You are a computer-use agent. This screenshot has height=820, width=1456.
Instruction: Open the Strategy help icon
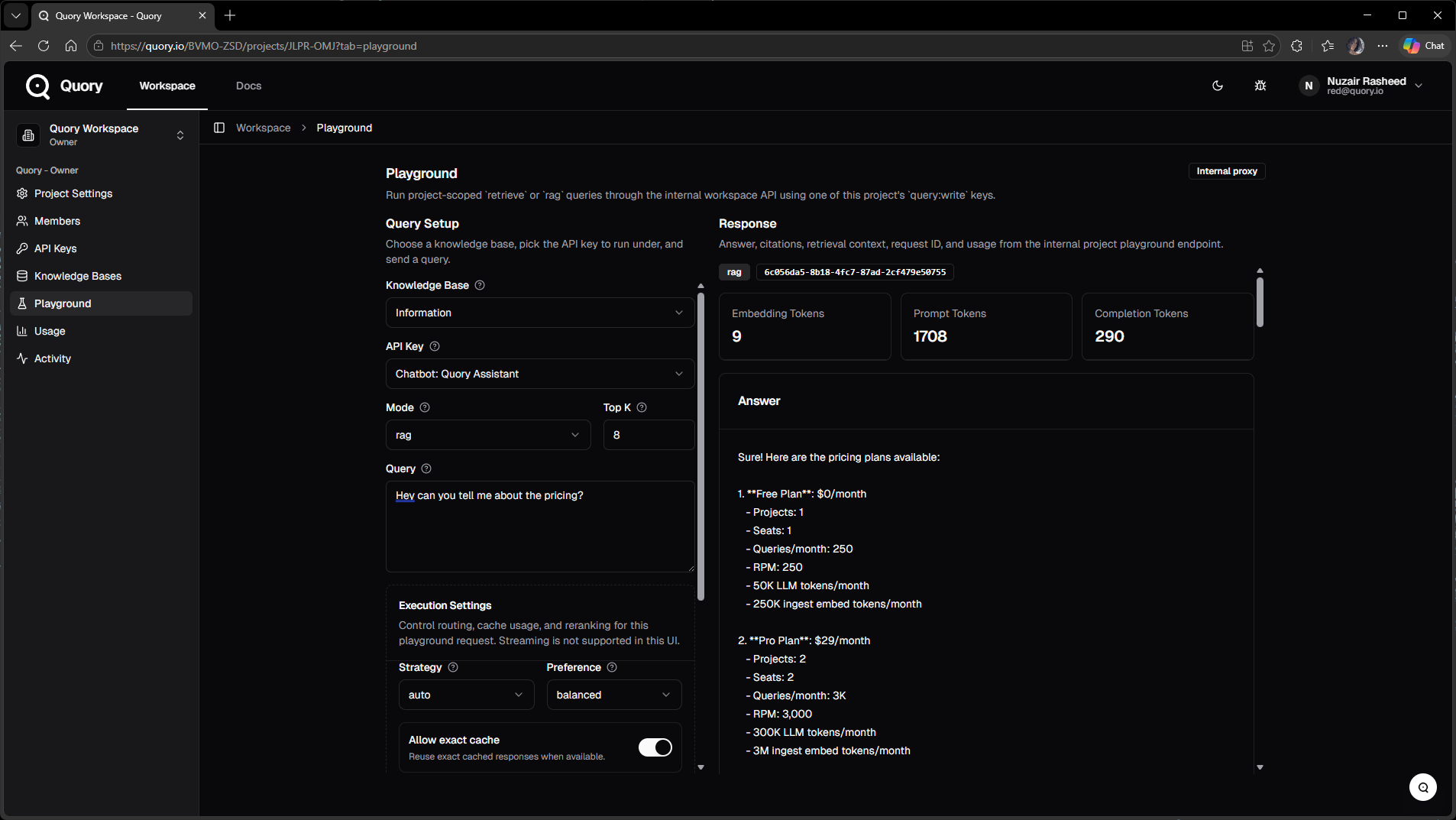pyautogui.click(x=453, y=667)
